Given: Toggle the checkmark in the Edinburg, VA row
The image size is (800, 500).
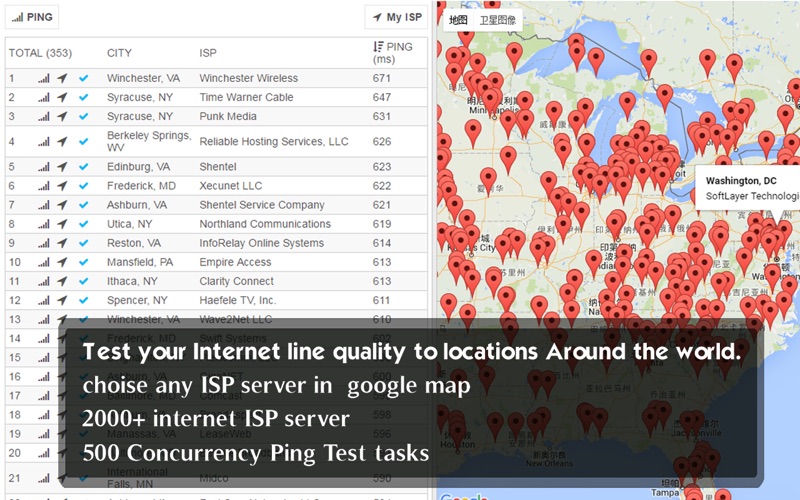Looking at the screenshot, I should pyautogui.click(x=84, y=167).
